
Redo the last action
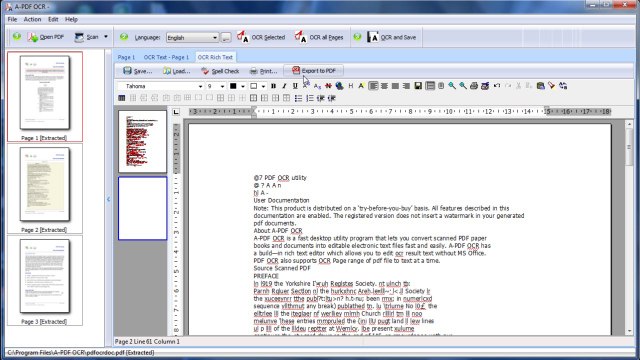pos(508,86)
